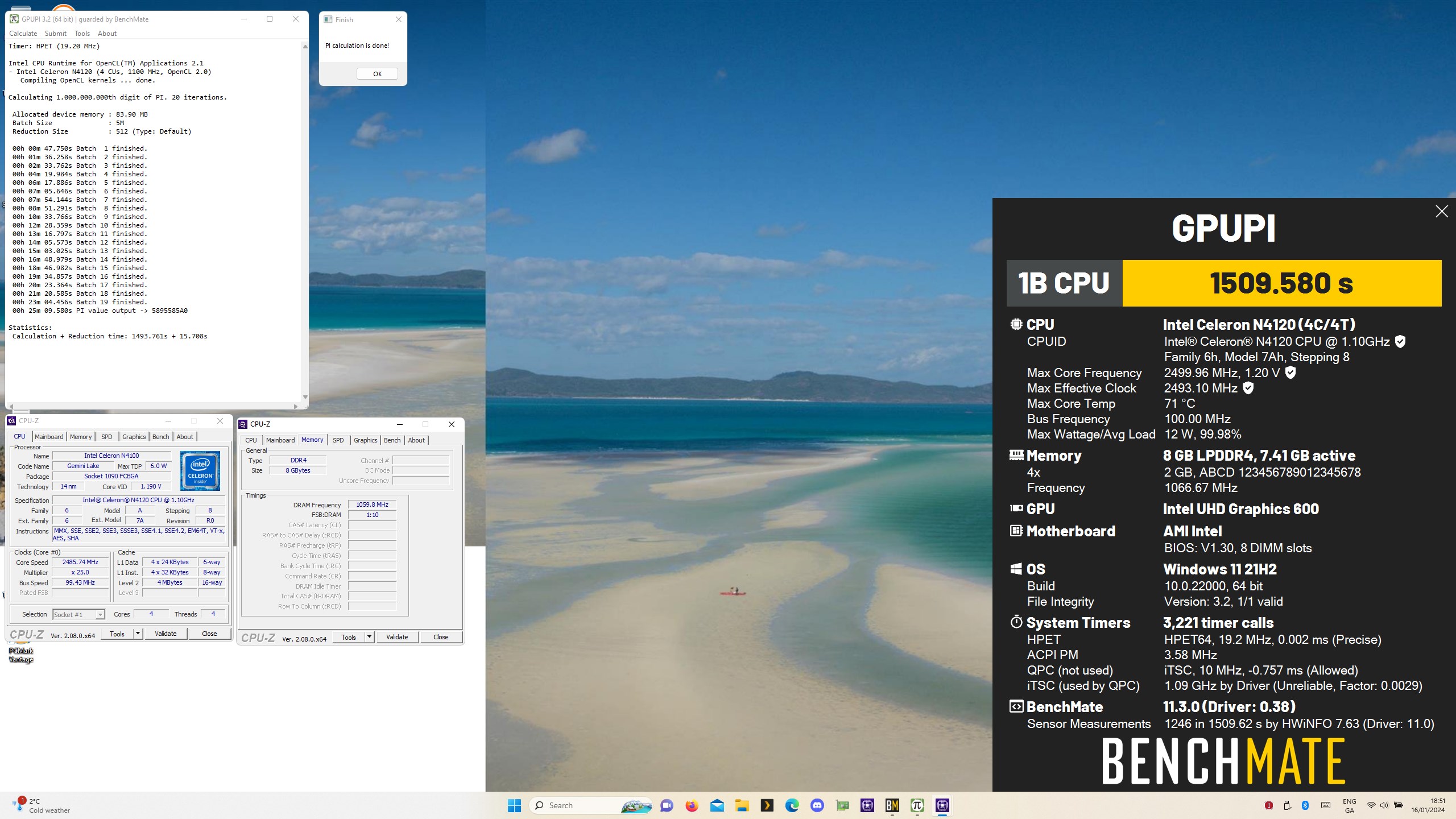Image resolution: width=1456 pixels, height=819 pixels.
Task: Open the red notification tray icon
Action: tap(1268, 805)
